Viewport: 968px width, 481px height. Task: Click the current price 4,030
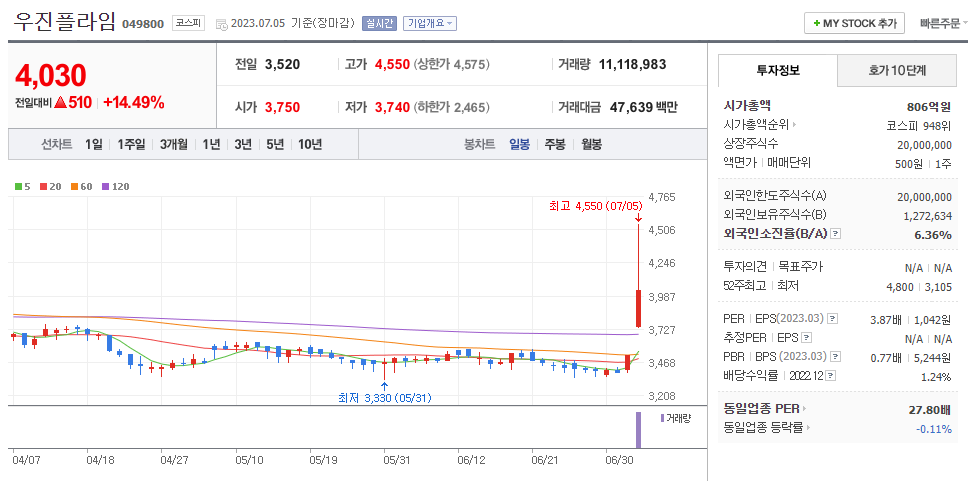pos(51,75)
